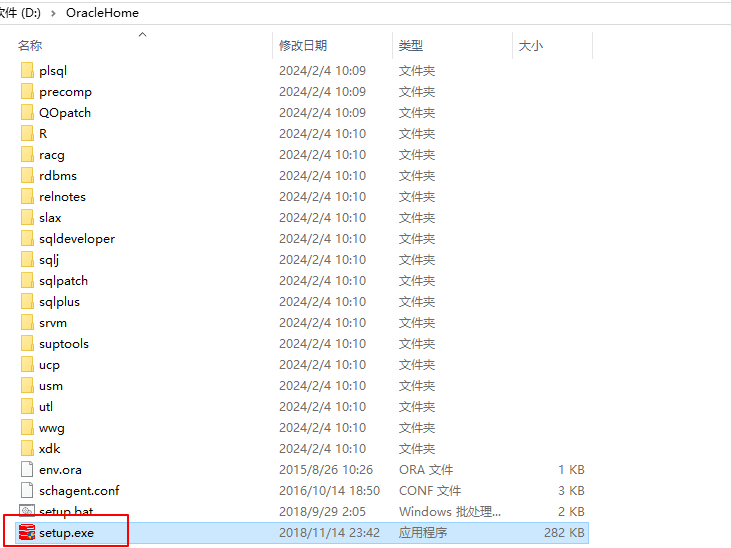The image size is (731, 548).
Task: Select the file name setup.bat
Action: pos(66,512)
